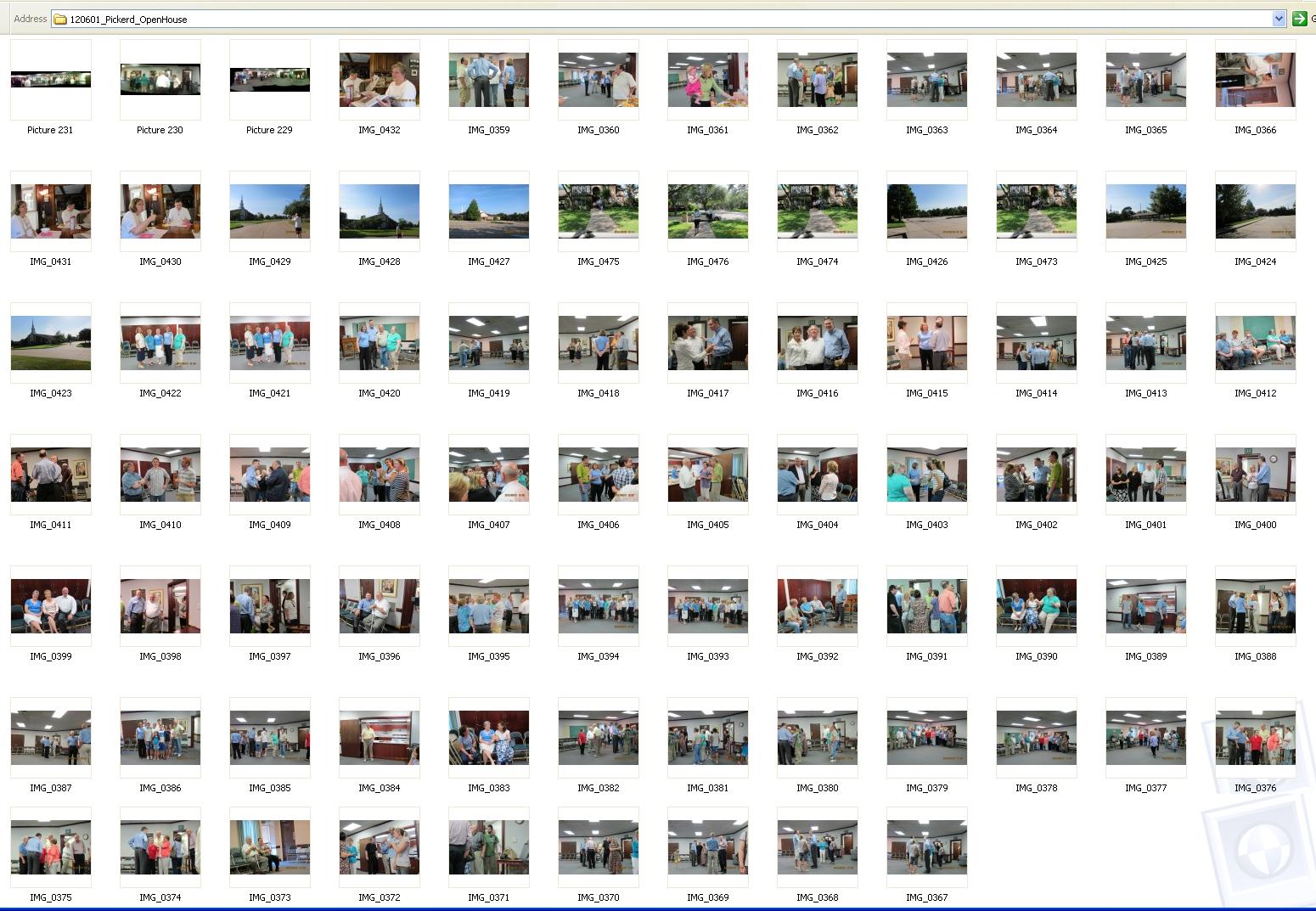Select the IMG_0423 church photo thumbnail
The image size is (1316, 911).
(x=51, y=343)
